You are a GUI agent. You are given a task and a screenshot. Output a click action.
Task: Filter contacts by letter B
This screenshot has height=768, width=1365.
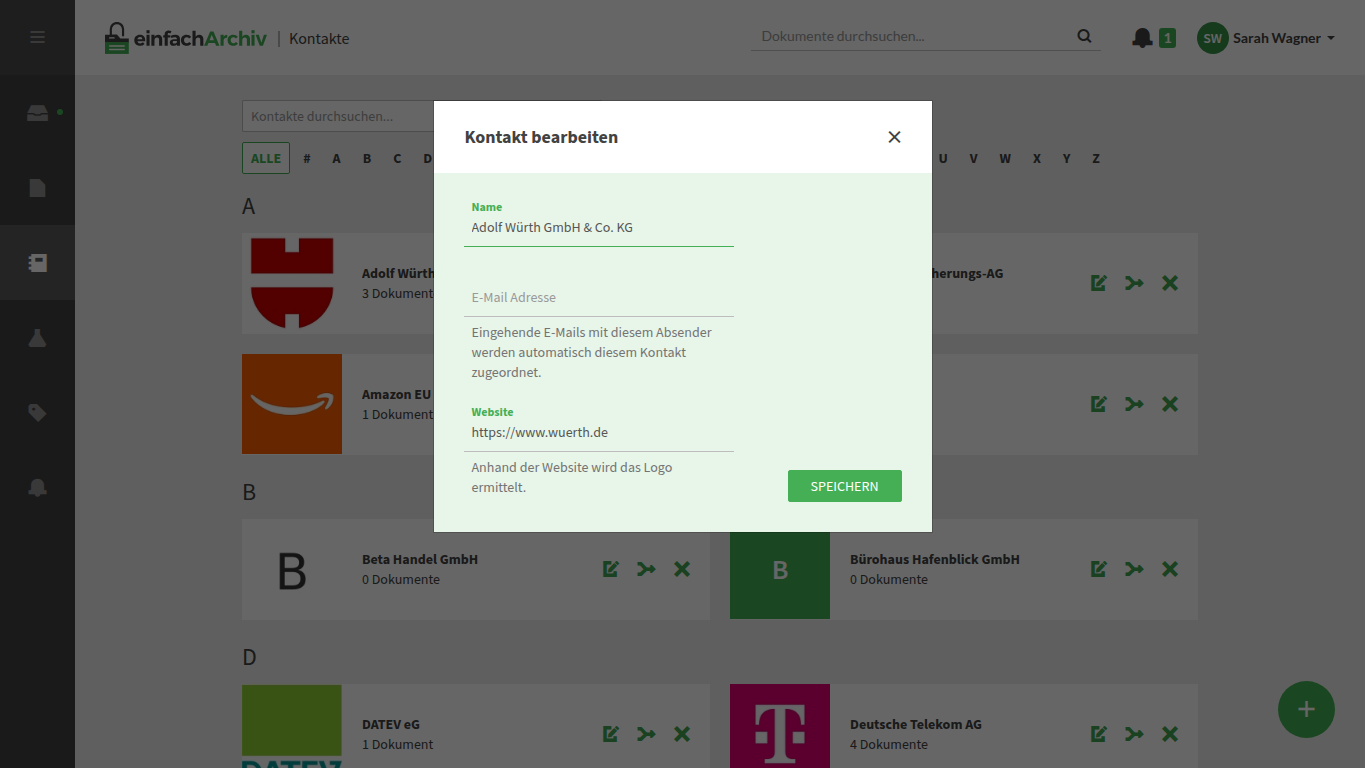point(367,159)
